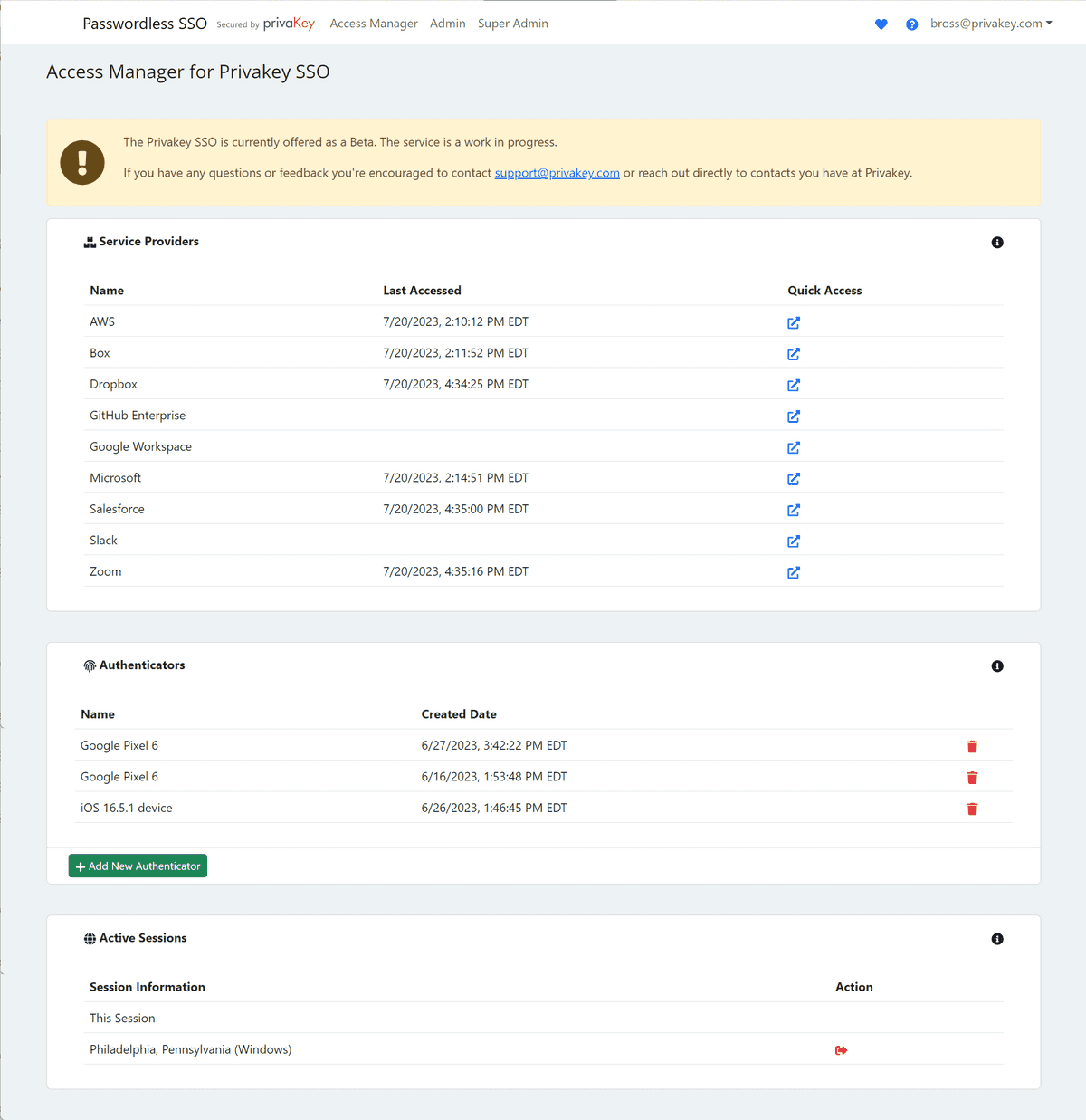This screenshot has height=1120, width=1086.
Task: Show Service Providers info icon
Action: pyautogui.click(x=997, y=243)
